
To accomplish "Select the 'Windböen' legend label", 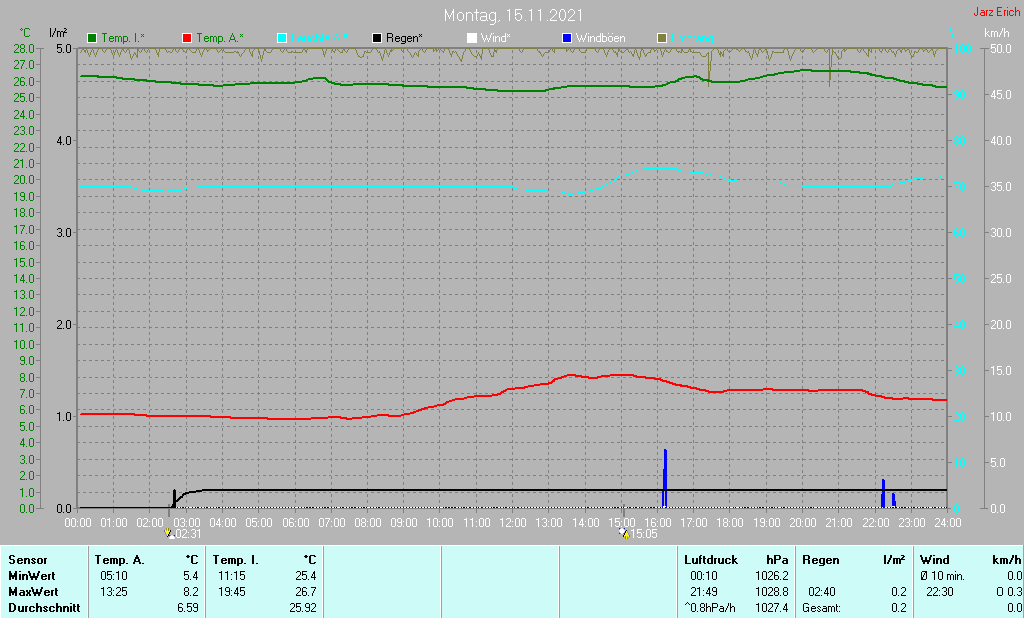I will click(x=600, y=38).
